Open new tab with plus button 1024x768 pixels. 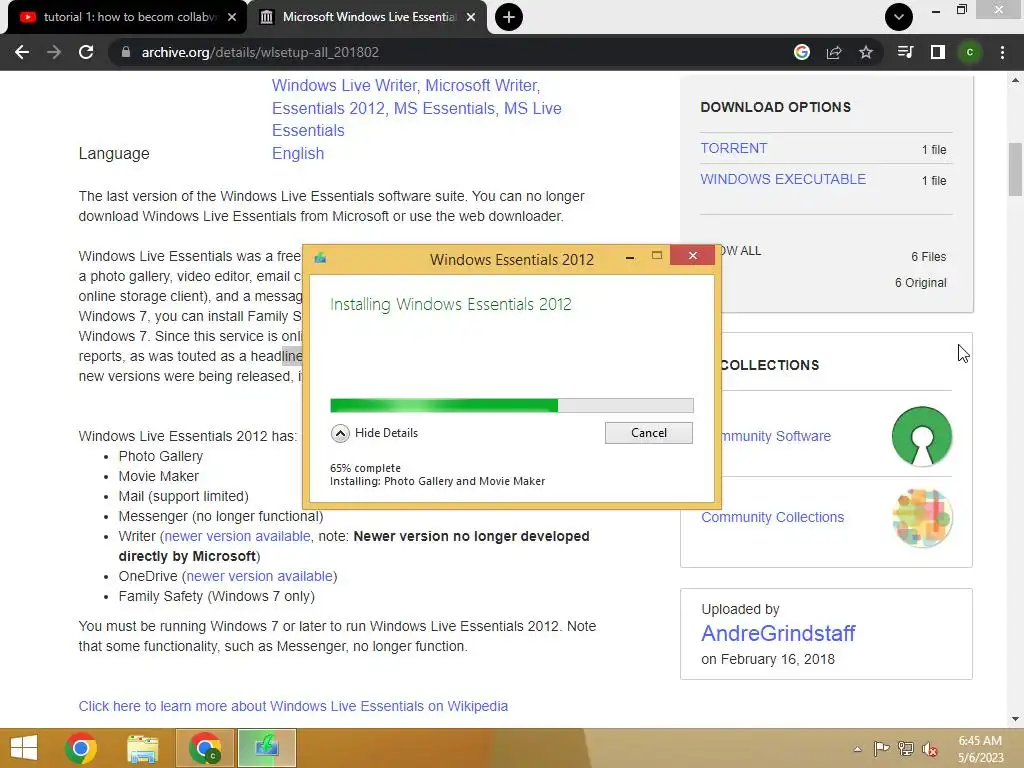pos(509,17)
